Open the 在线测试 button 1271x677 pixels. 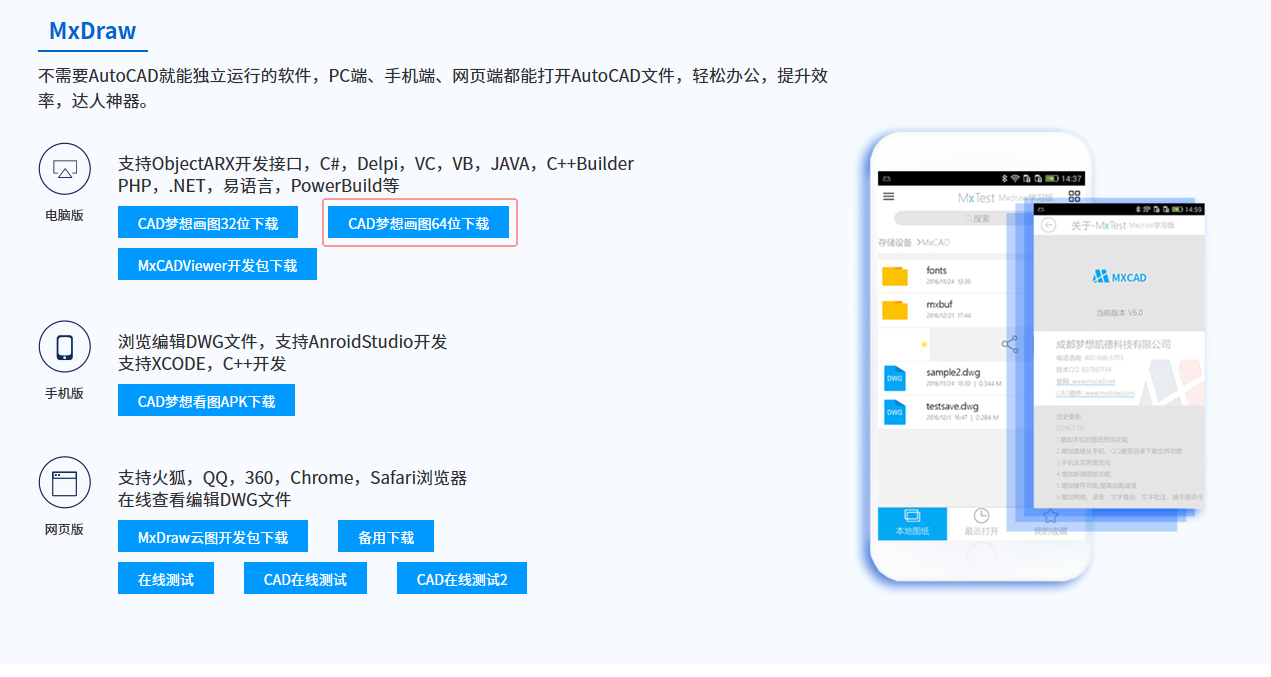[x=166, y=579]
